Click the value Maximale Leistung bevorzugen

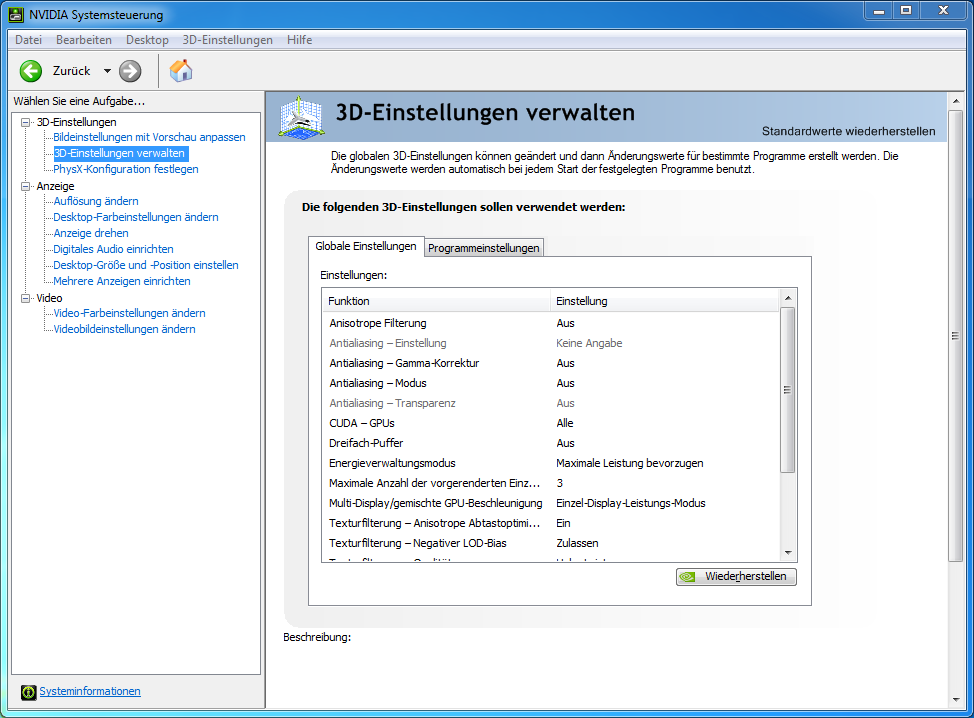point(630,463)
